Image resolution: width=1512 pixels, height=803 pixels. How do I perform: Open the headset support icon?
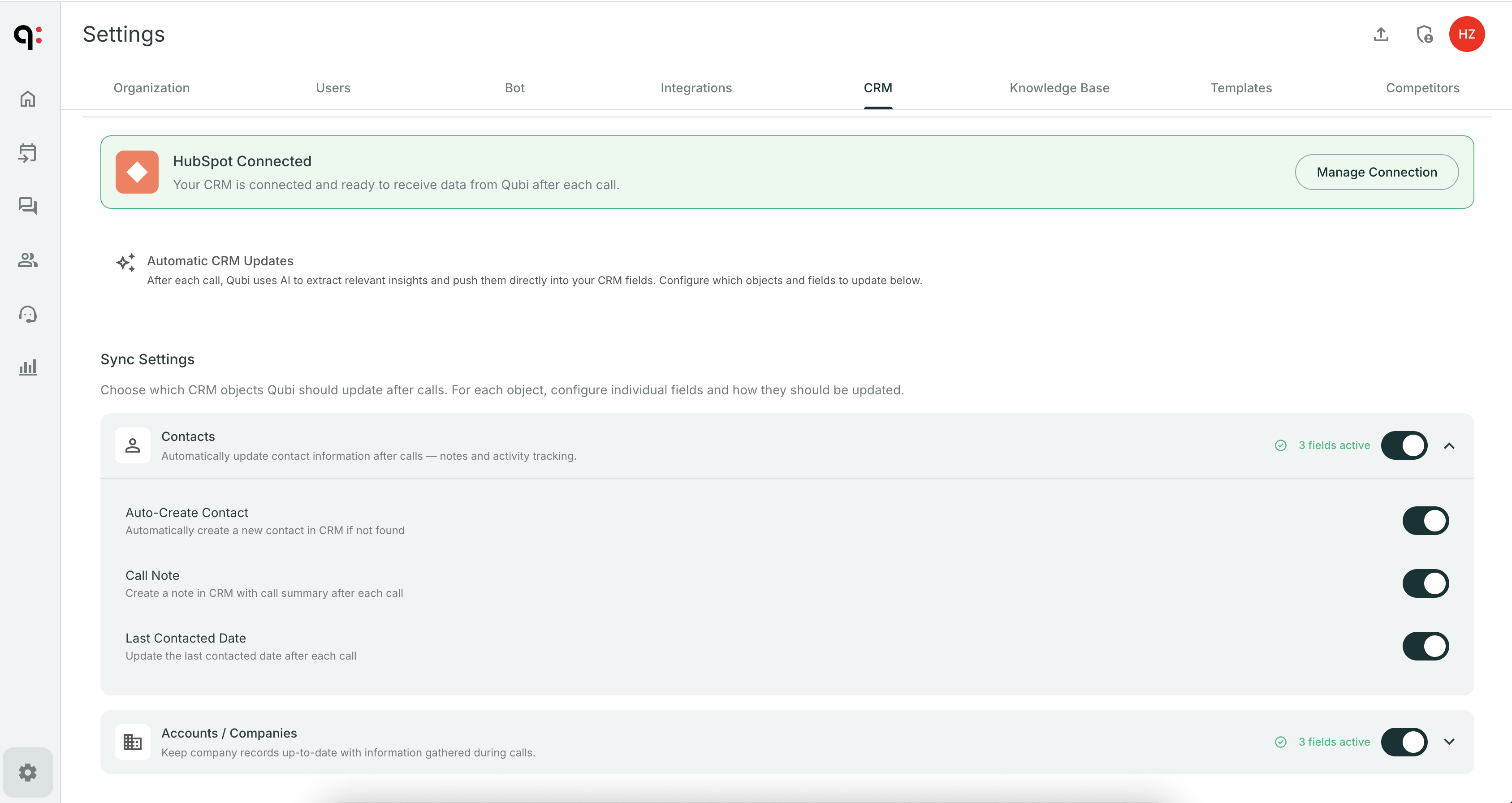point(28,314)
